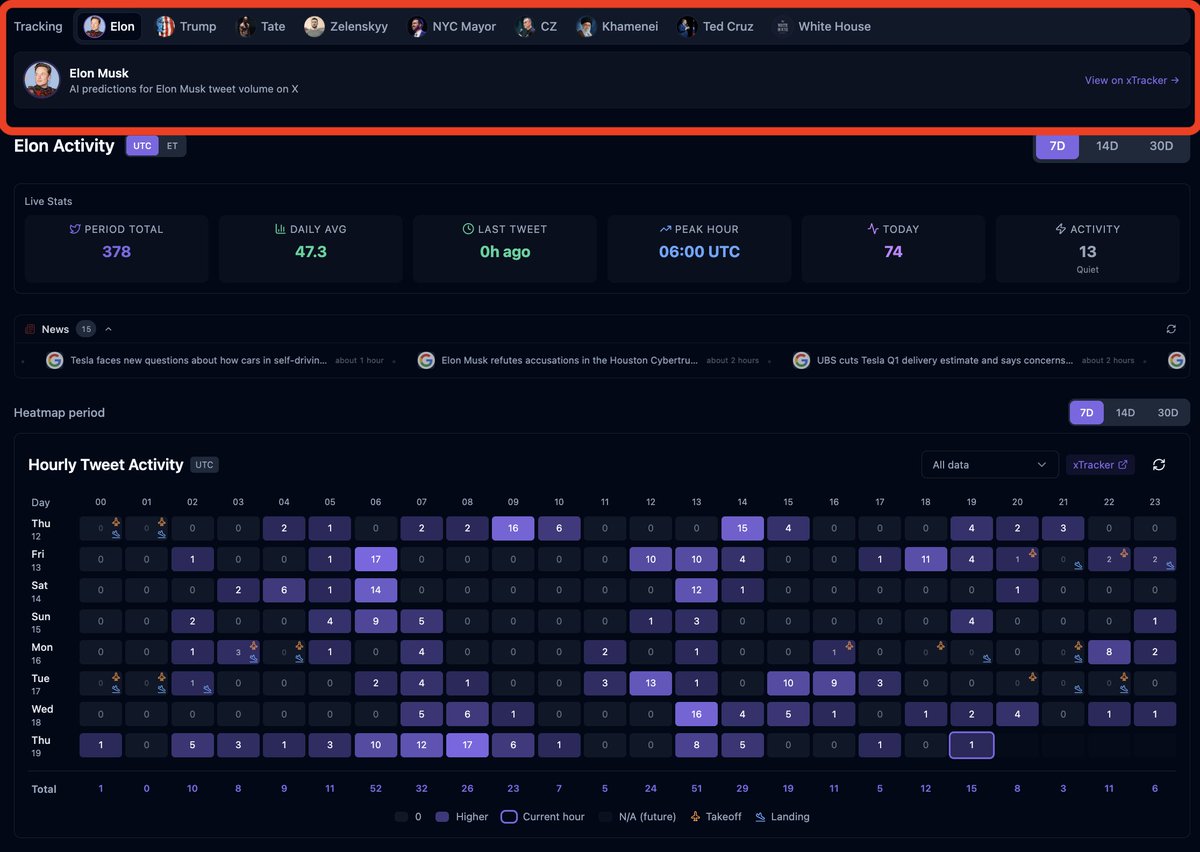Click the news refresh icon
The image size is (1200, 852).
1170,328
